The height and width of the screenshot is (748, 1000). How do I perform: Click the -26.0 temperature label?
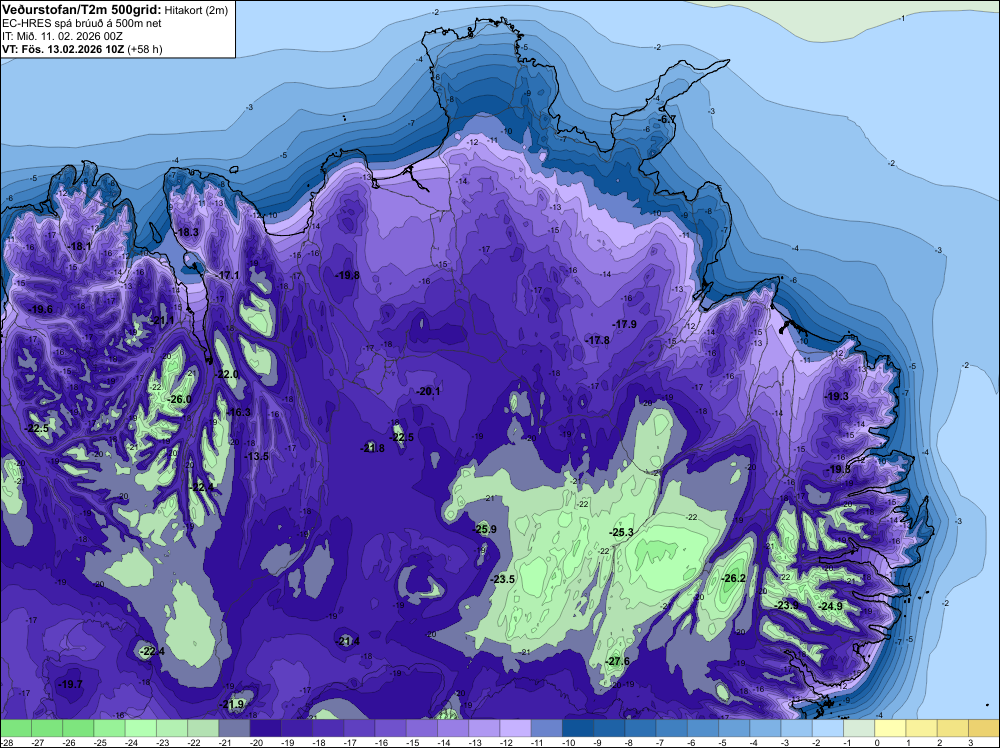click(x=179, y=399)
